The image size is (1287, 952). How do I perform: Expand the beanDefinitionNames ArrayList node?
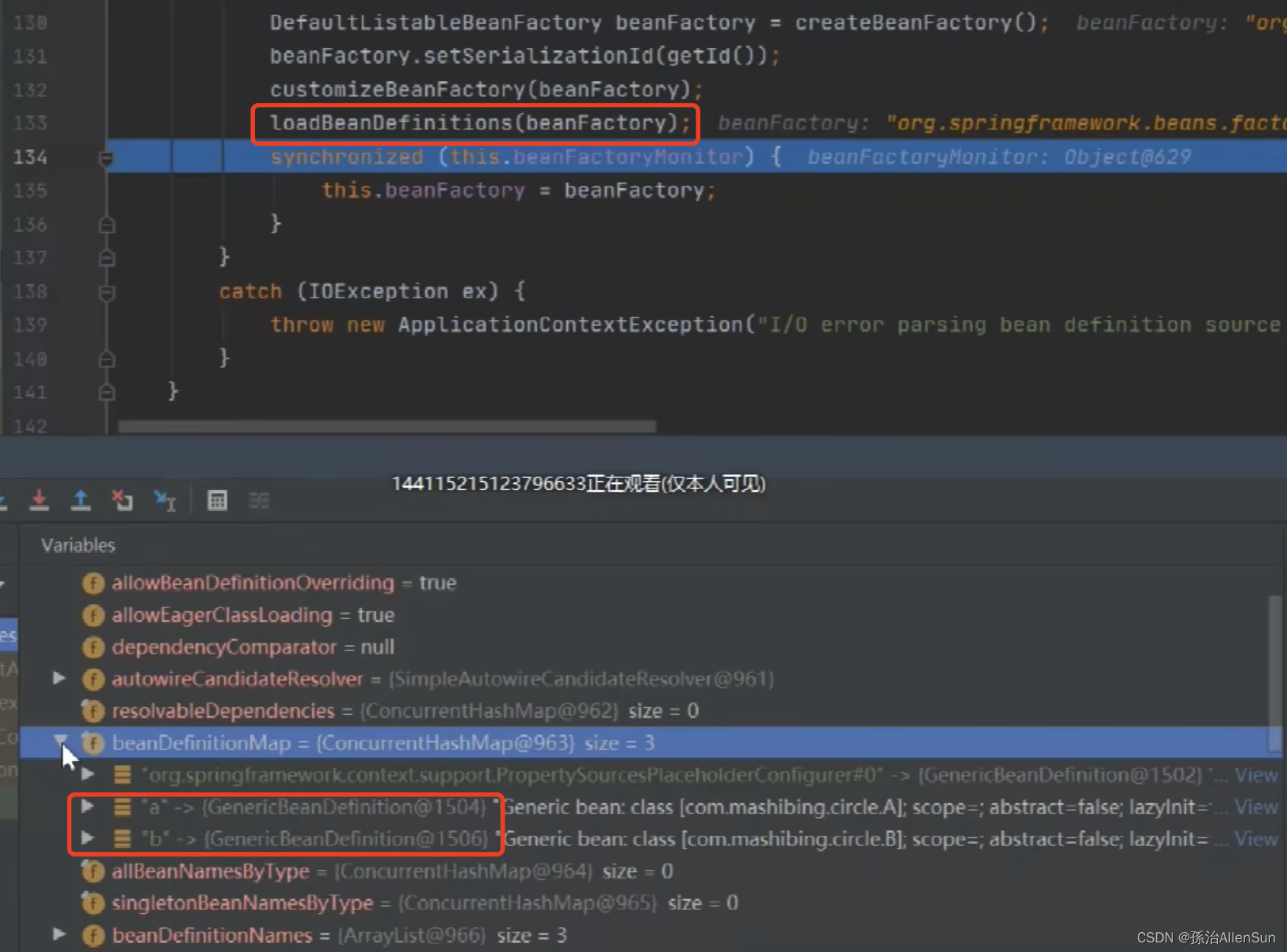tap(59, 935)
